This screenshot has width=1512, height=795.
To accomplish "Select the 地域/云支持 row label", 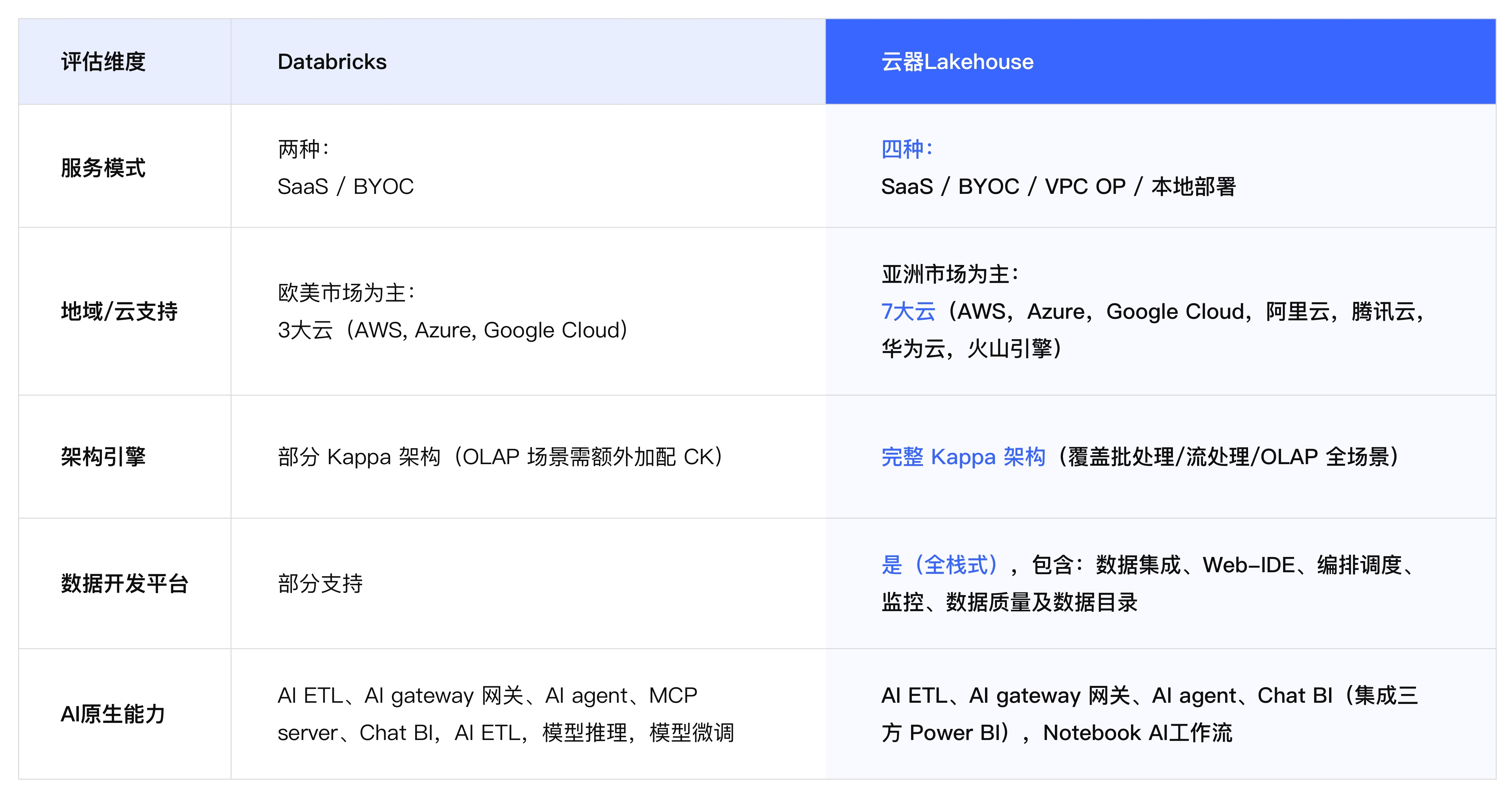I will click(x=119, y=311).
